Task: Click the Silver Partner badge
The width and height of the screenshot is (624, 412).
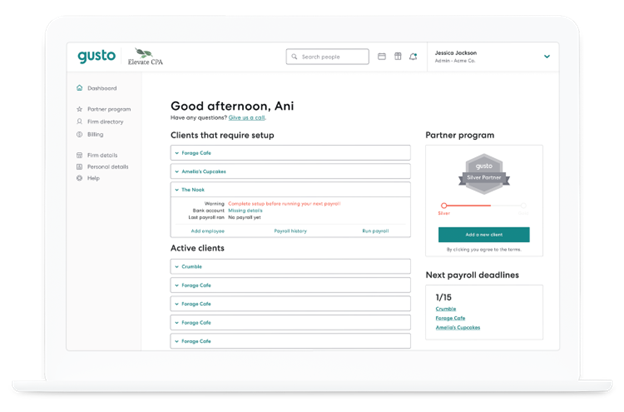Action: pos(484,174)
